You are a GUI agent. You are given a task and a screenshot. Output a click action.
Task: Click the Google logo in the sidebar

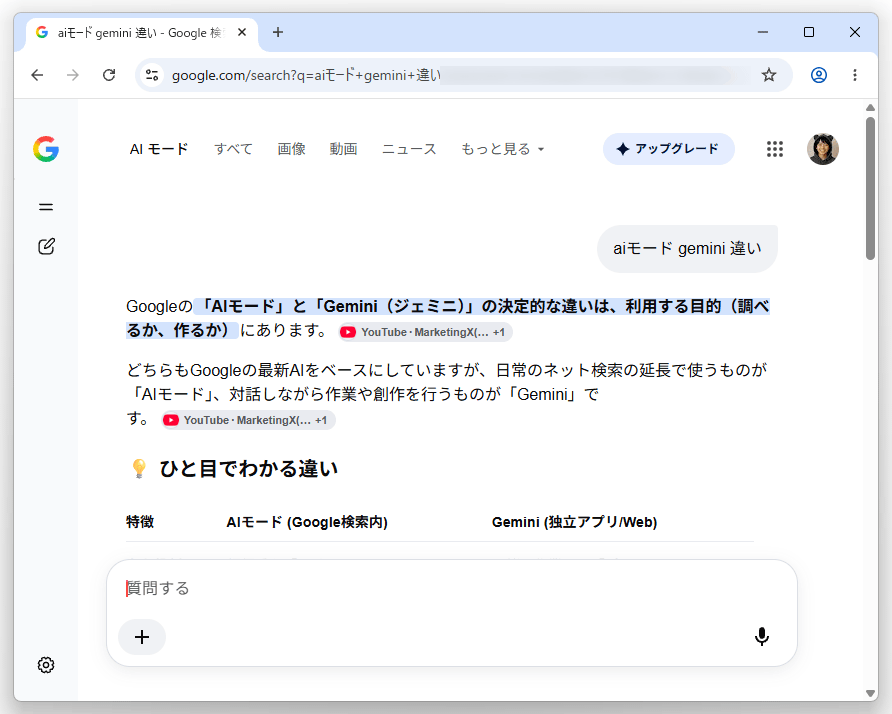(46, 149)
